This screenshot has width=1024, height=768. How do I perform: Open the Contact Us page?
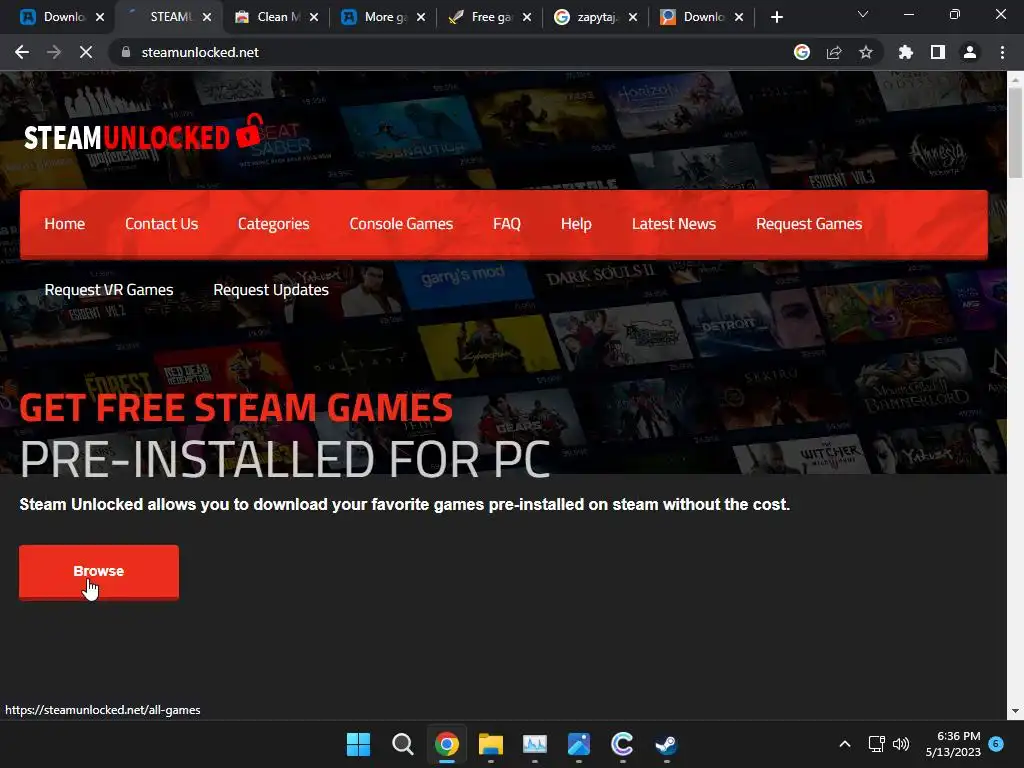[x=161, y=224]
